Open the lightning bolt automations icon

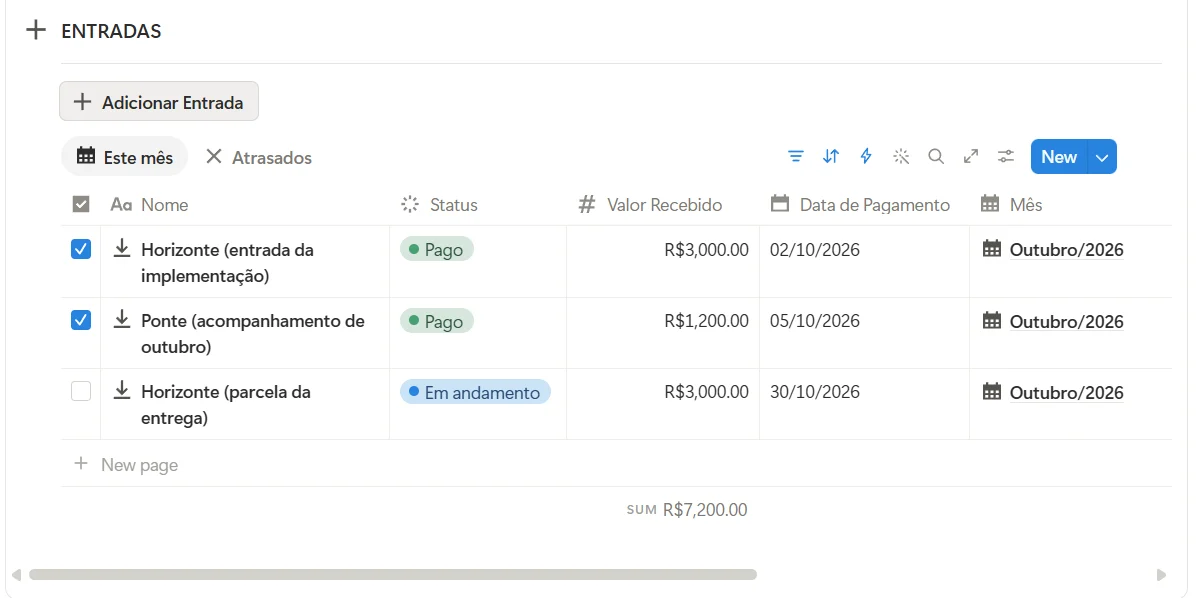866,156
